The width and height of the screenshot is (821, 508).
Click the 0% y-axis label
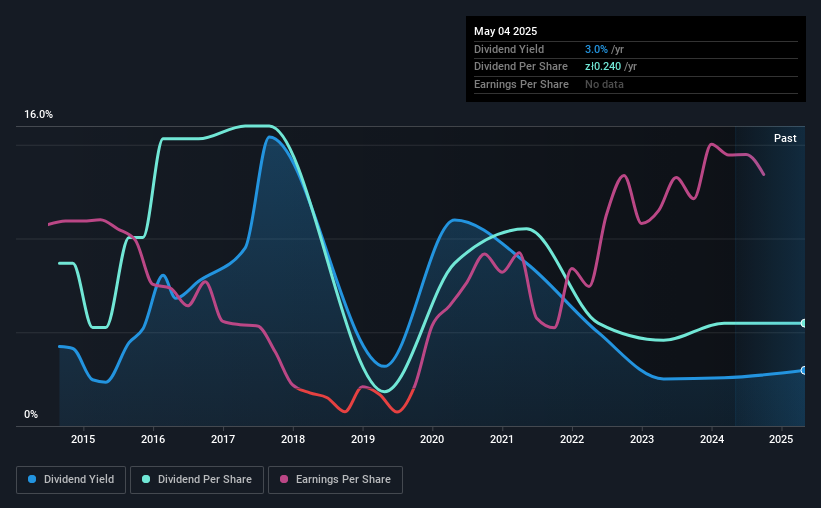click(31, 414)
